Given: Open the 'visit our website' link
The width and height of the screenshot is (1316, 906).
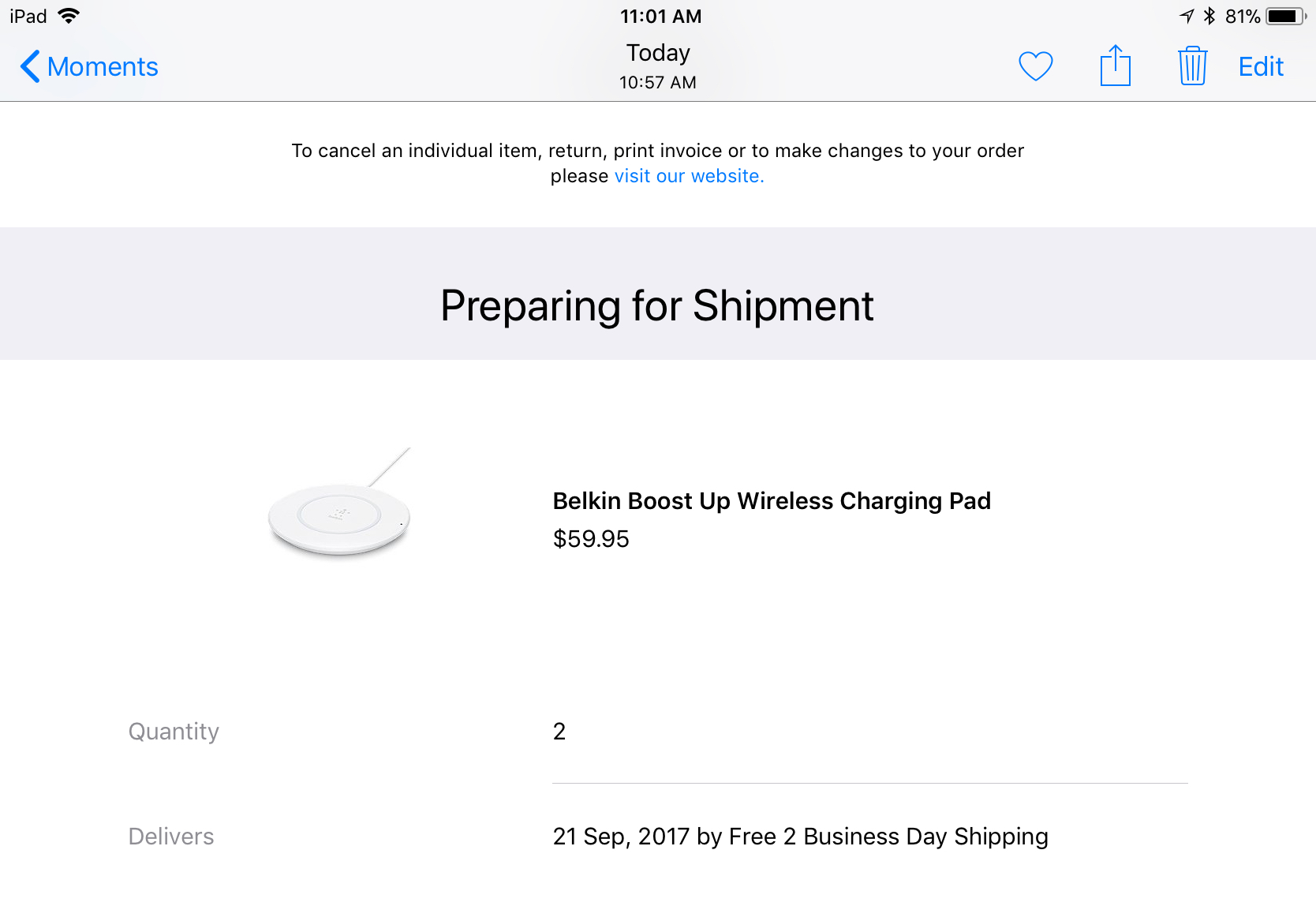Looking at the screenshot, I should [x=689, y=176].
